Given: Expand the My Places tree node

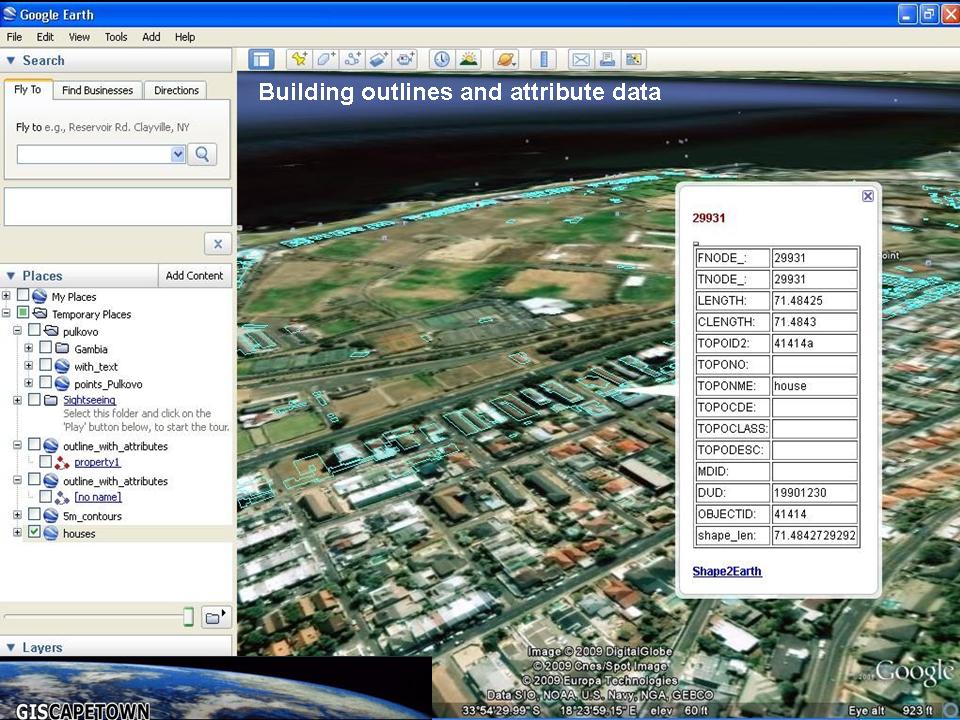Looking at the screenshot, I should pos(6,296).
